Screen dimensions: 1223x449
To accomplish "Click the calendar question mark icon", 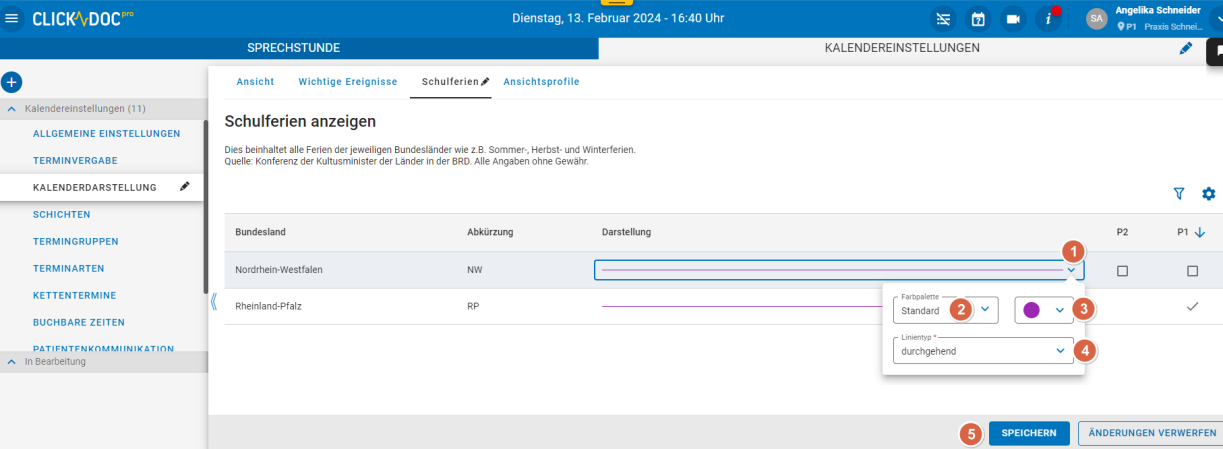I will [x=977, y=19].
